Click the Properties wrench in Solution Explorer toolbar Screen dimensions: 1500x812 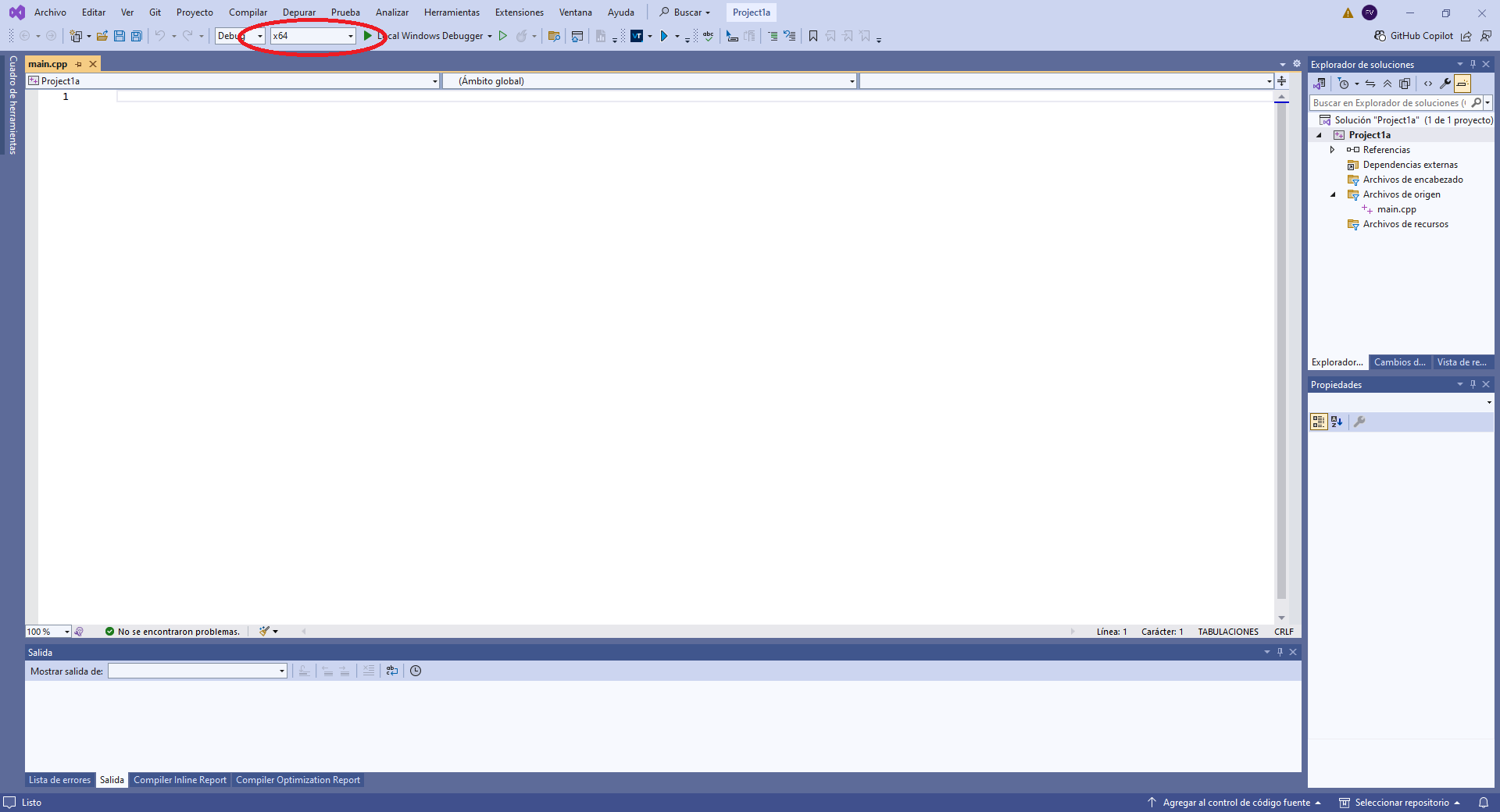[1445, 84]
